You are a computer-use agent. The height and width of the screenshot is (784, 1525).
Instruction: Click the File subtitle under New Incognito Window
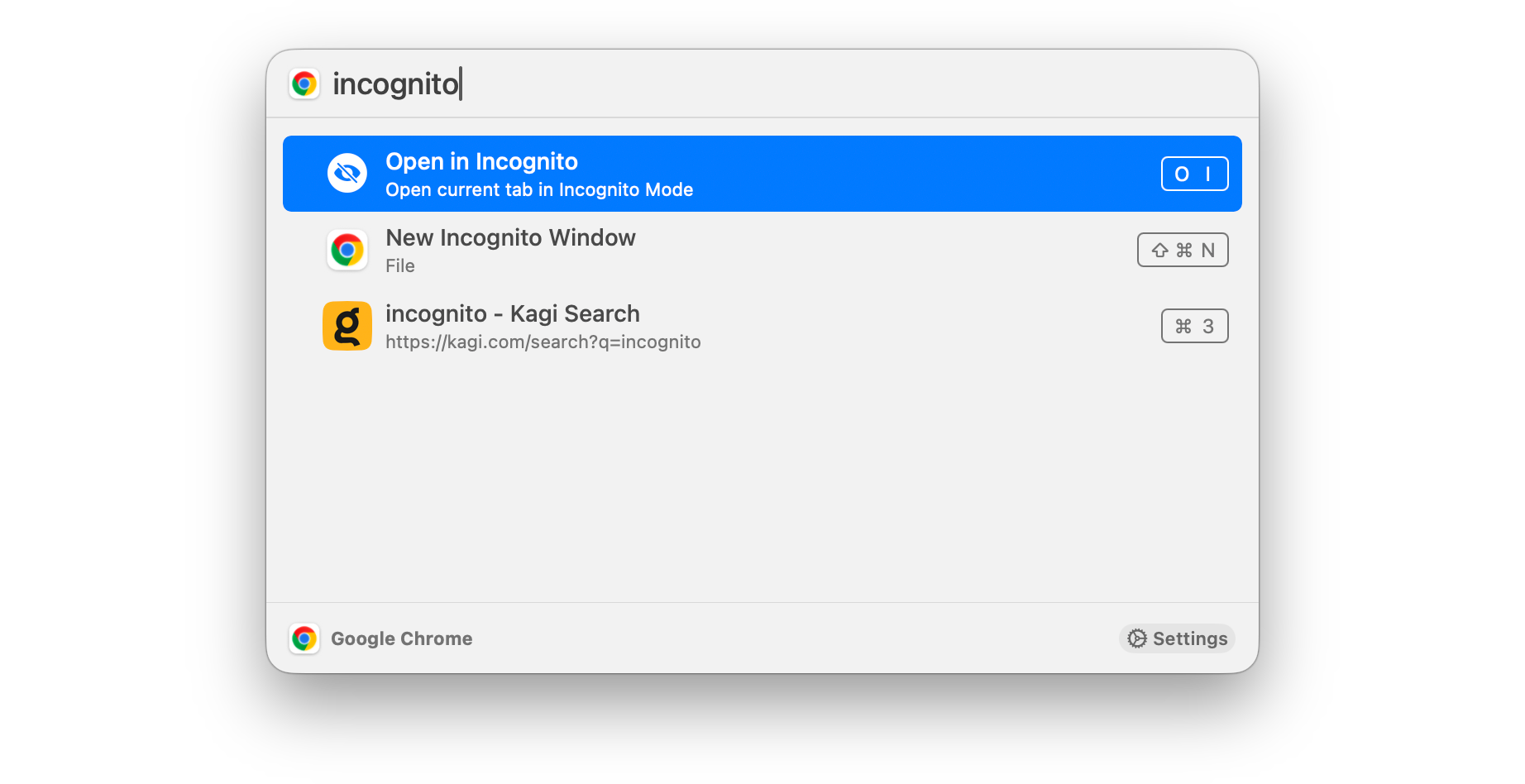400,266
